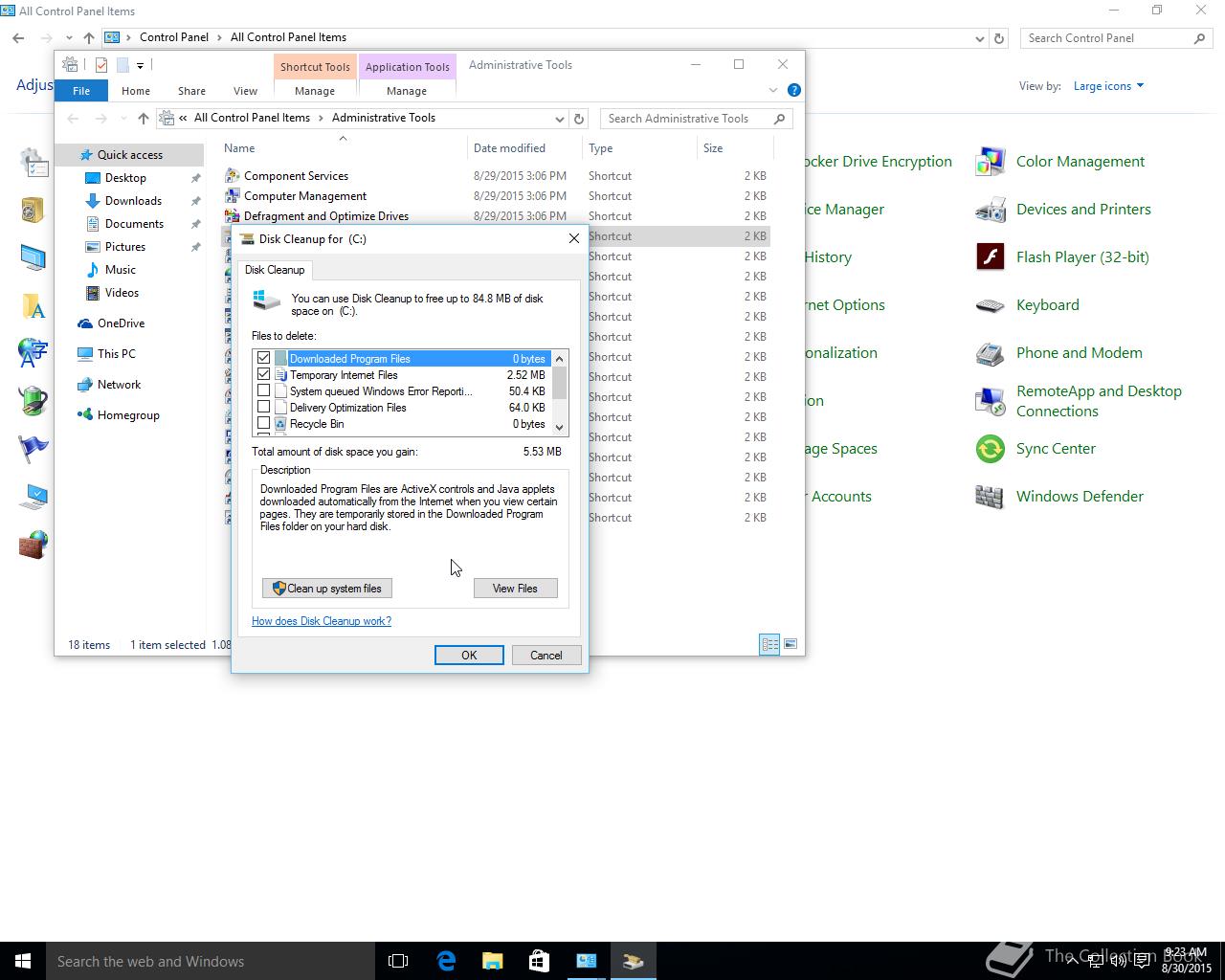This screenshot has width=1225, height=980.
Task: Open the Component Services shortcut icon
Action: click(232, 176)
